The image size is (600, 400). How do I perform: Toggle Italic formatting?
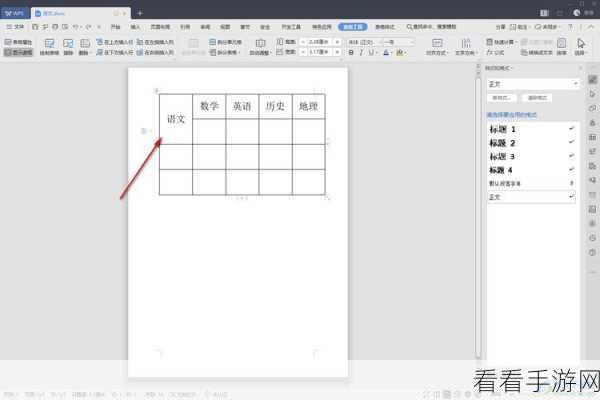pos(361,52)
